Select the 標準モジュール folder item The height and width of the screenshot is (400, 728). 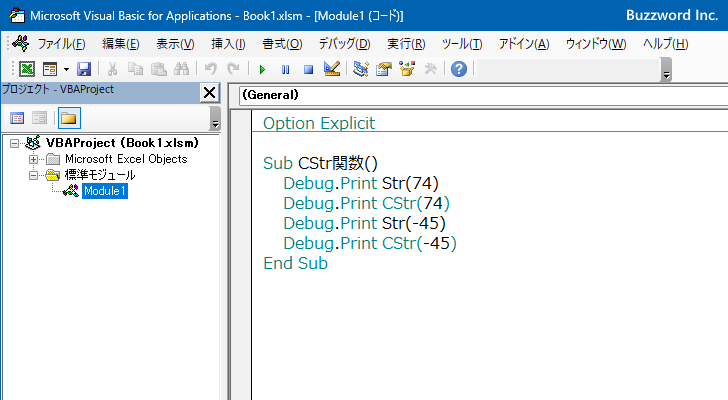[100, 175]
